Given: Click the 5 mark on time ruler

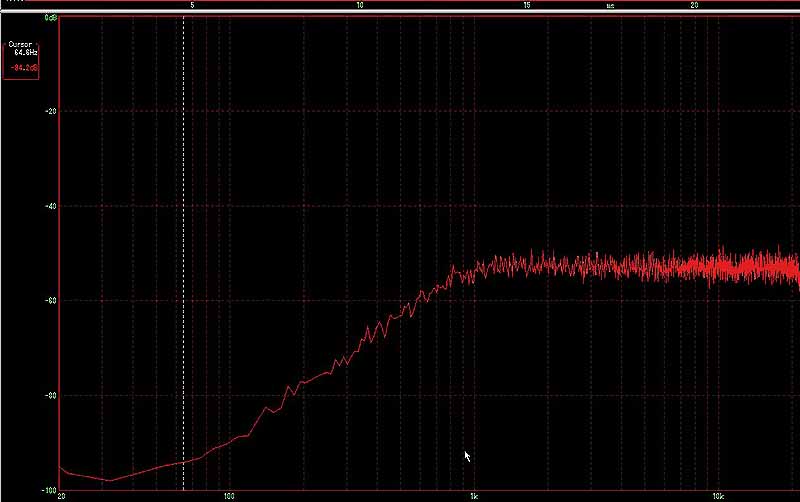Looking at the screenshot, I should coord(192,6).
